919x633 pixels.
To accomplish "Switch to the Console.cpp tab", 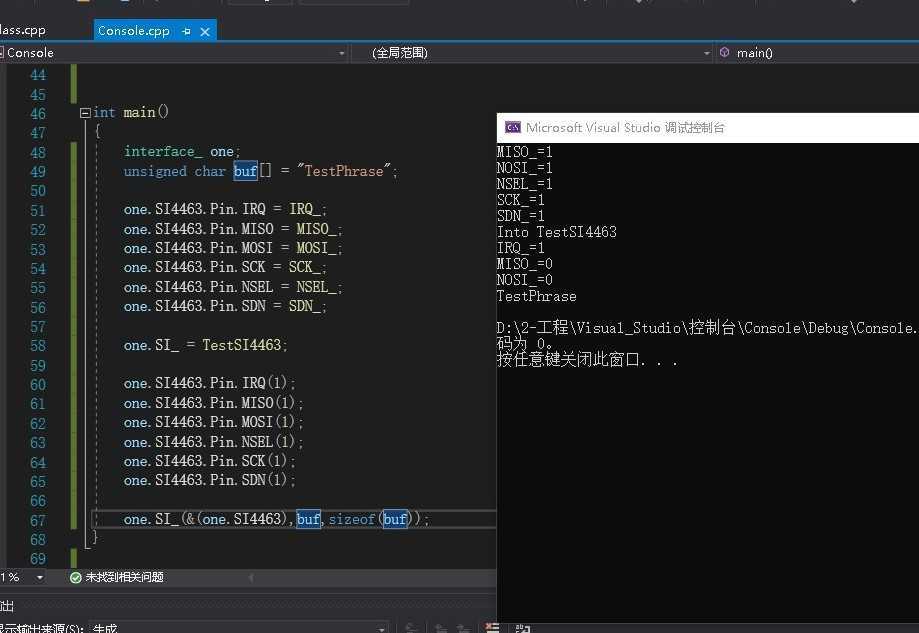I will coord(134,30).
